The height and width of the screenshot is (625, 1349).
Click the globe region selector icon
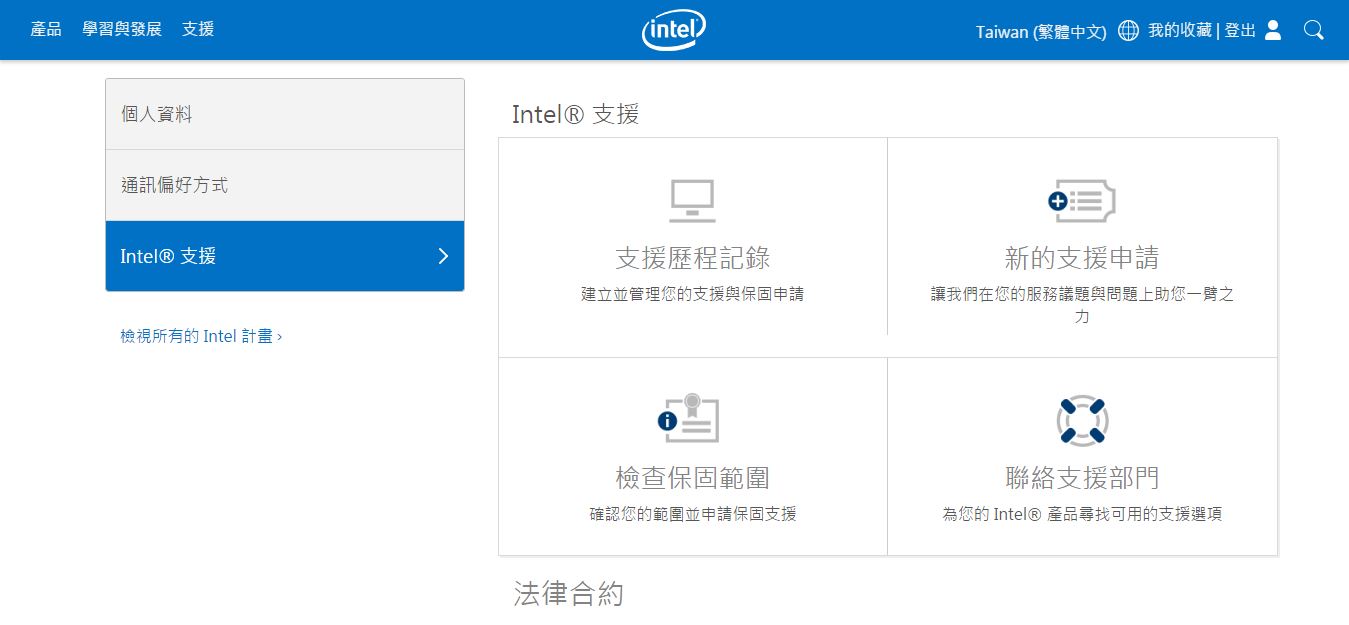pyautogui.click(x=1128, y=30)
